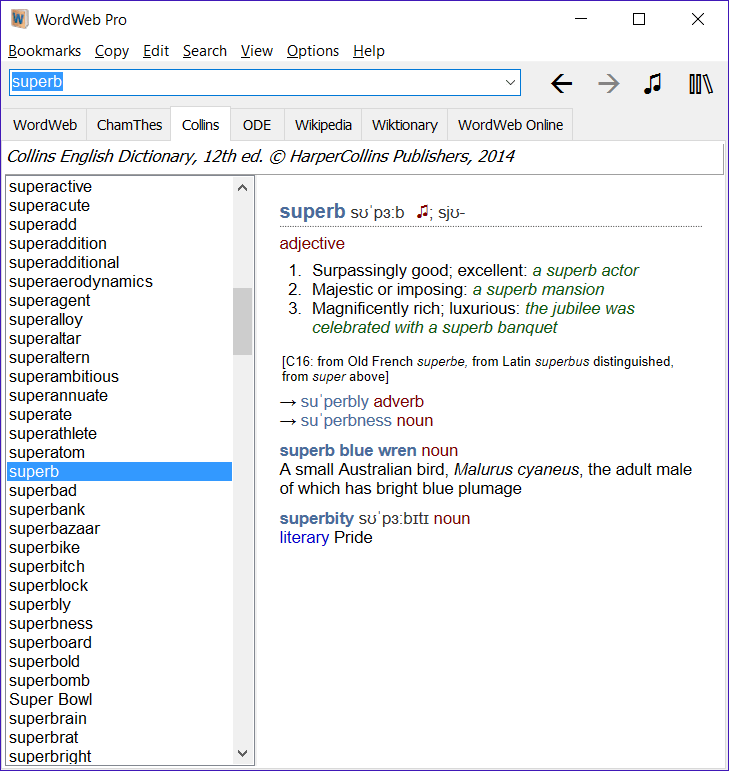Open the WordWeb Online tab
This screenshot has height=771, width=729.
coord(510,125)
